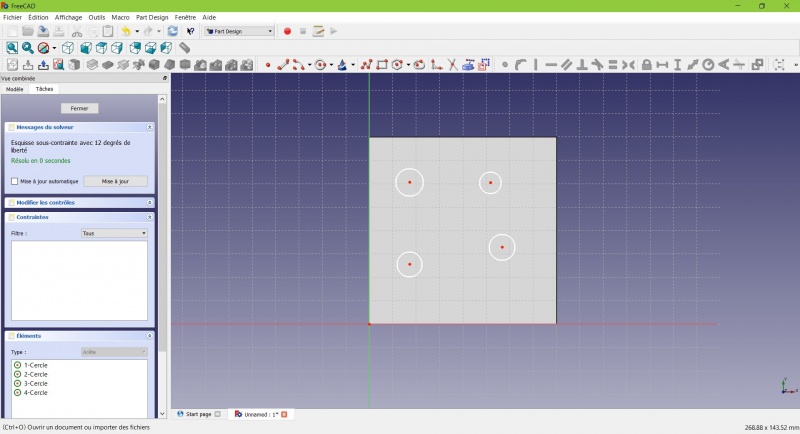Switch to the front view cube
Viewport: 800px width, 434px height.
coord(86,48)
